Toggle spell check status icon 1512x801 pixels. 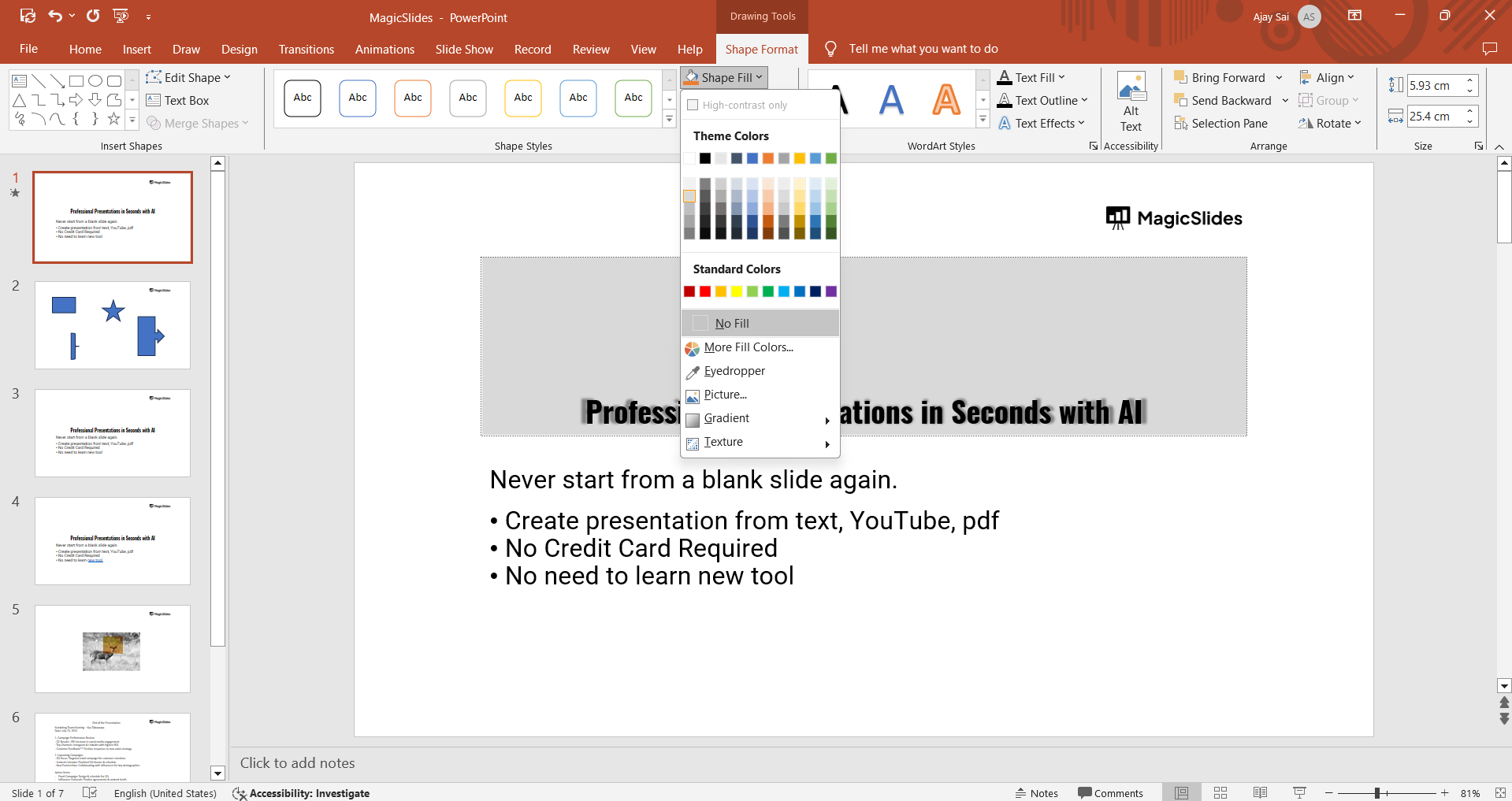[90, 792]
